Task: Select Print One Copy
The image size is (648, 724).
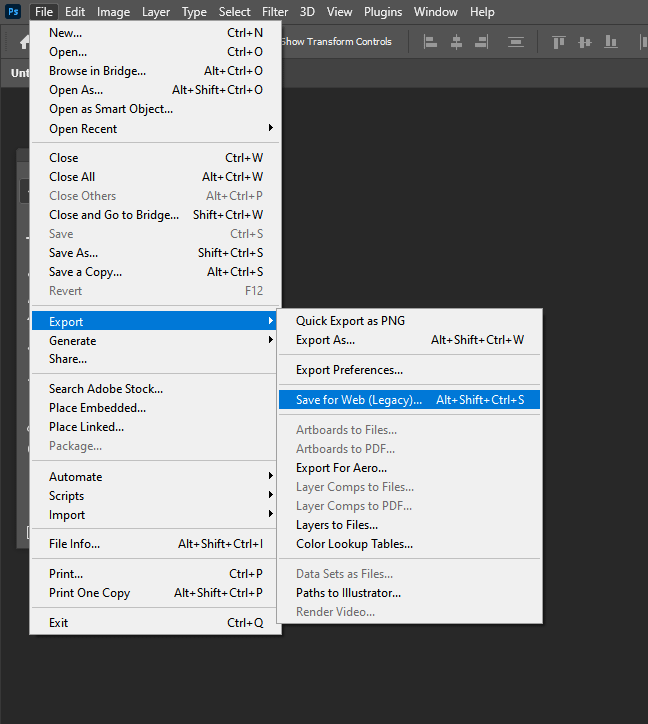Action: [156, 592]
